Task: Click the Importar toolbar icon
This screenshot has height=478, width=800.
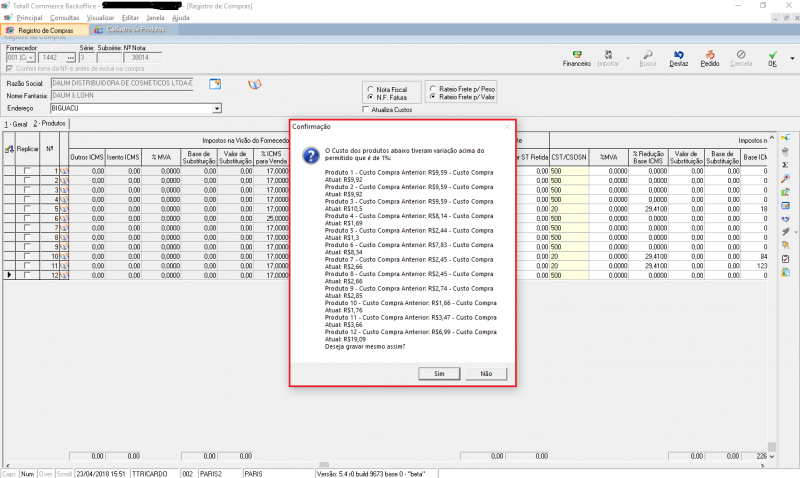Action: coord(608,58)
